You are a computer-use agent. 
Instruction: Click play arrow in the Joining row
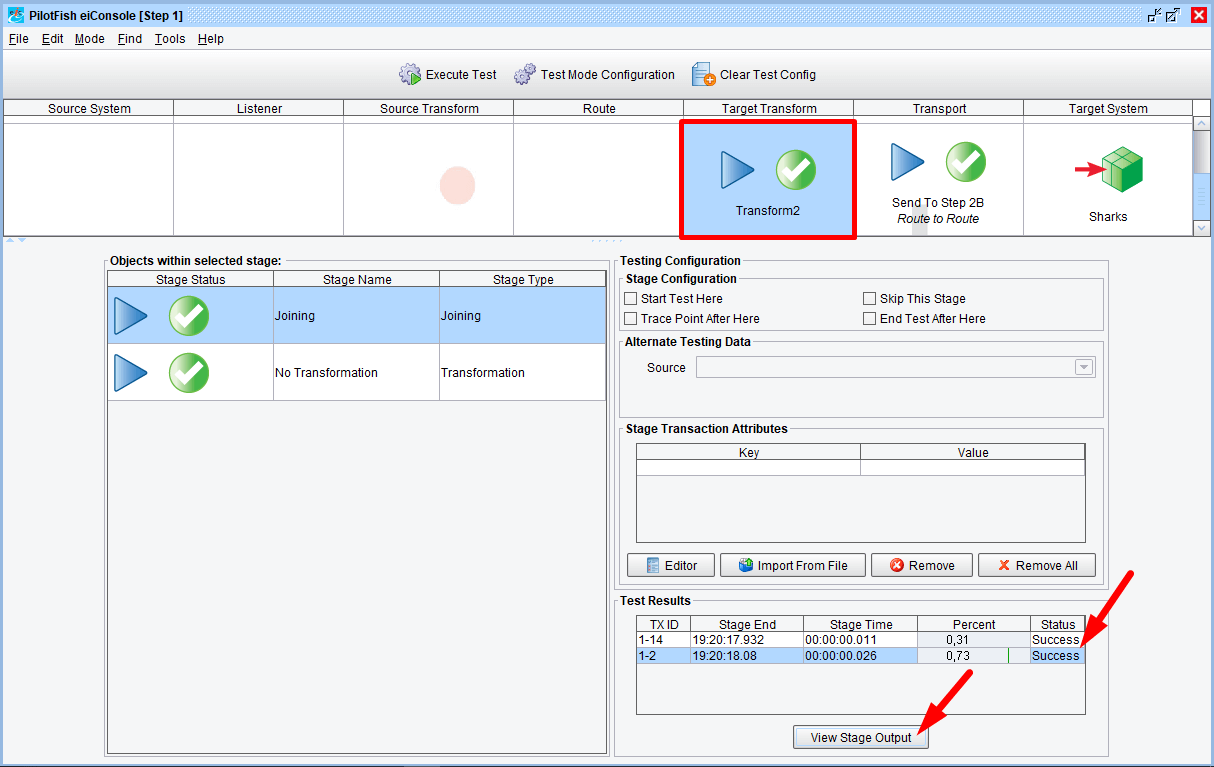click(x=130, y=316)
